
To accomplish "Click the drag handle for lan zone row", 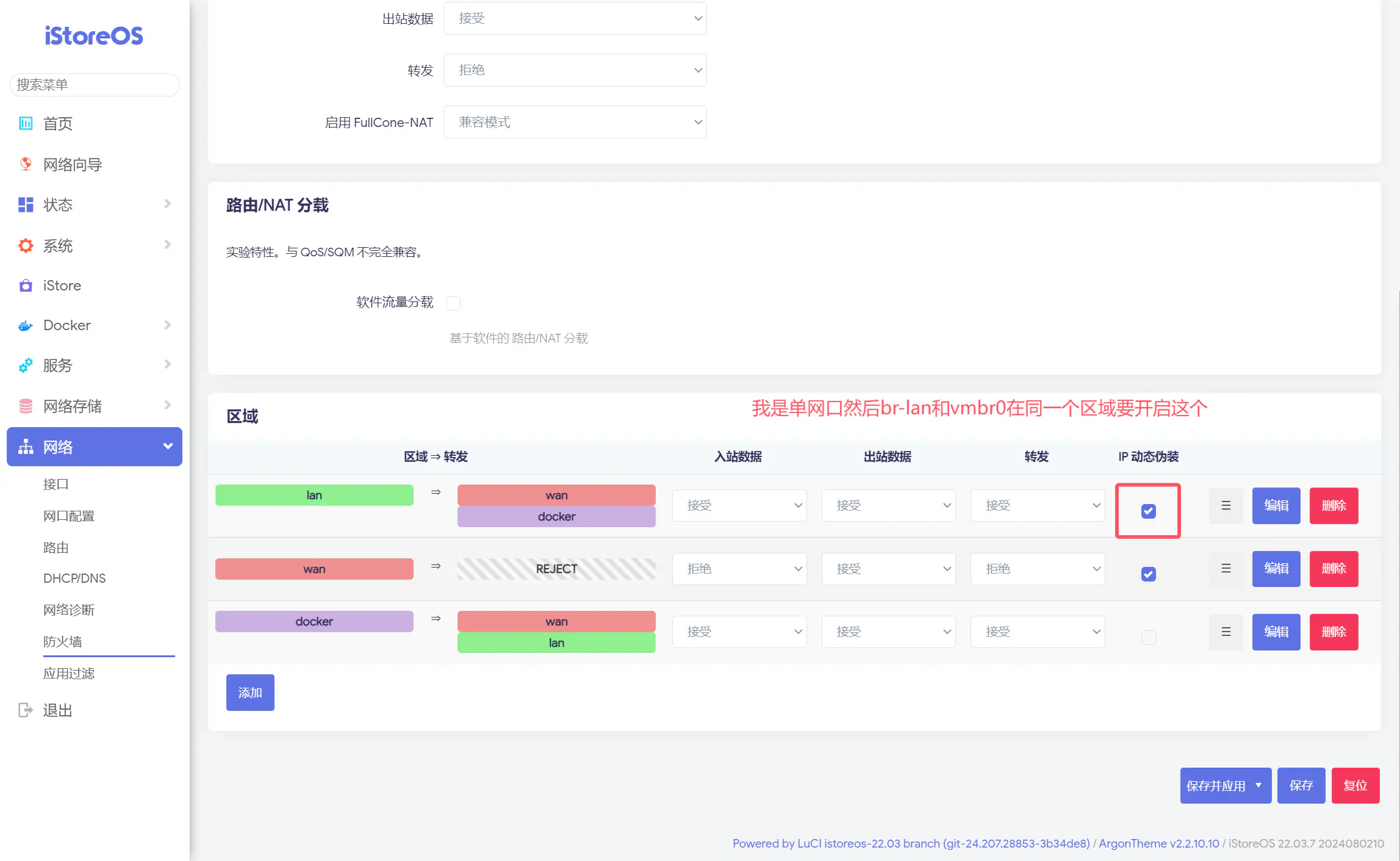I will 1226,505.
